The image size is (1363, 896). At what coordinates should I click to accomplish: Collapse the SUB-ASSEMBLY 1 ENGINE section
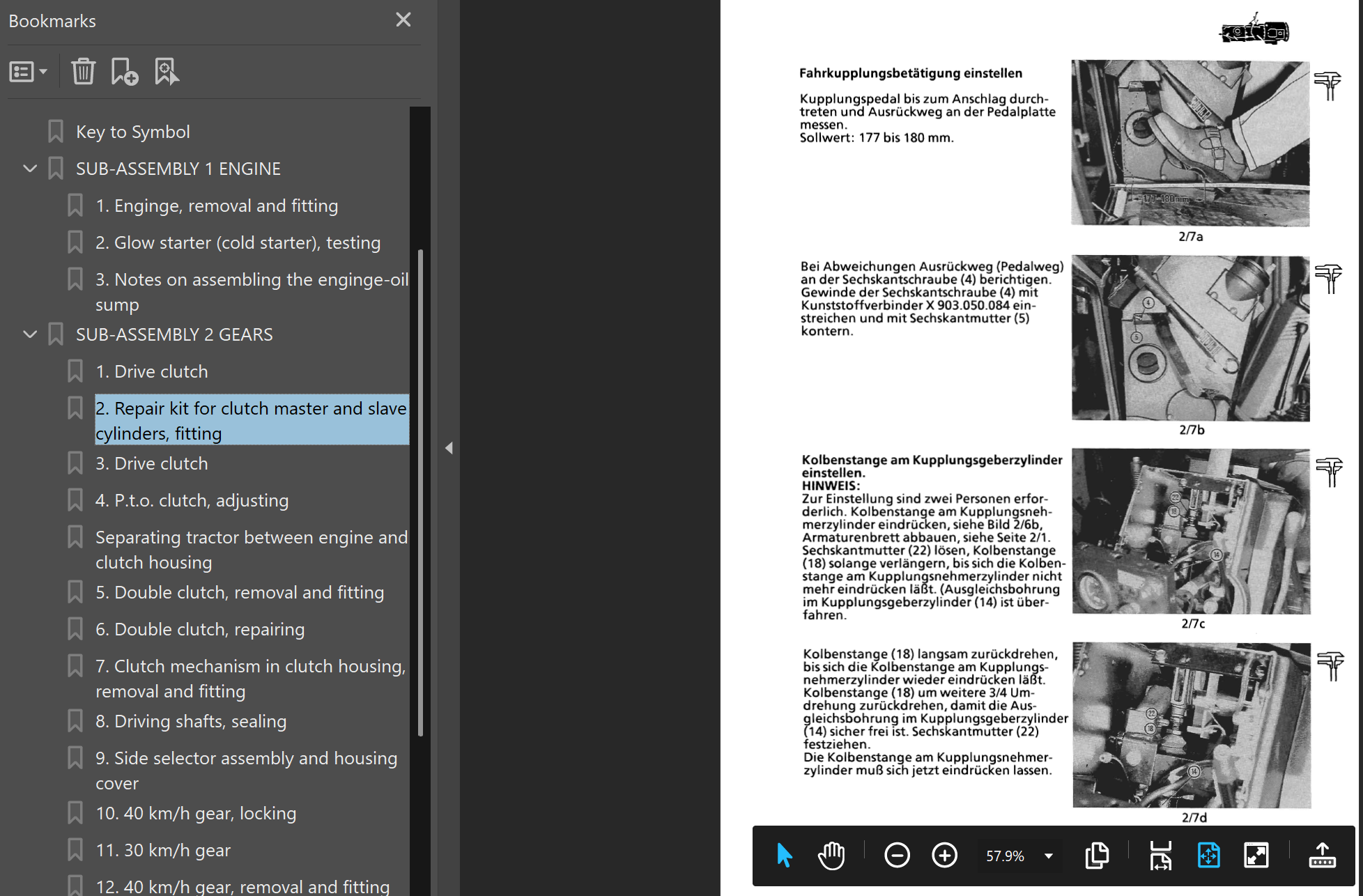(30, 169)
